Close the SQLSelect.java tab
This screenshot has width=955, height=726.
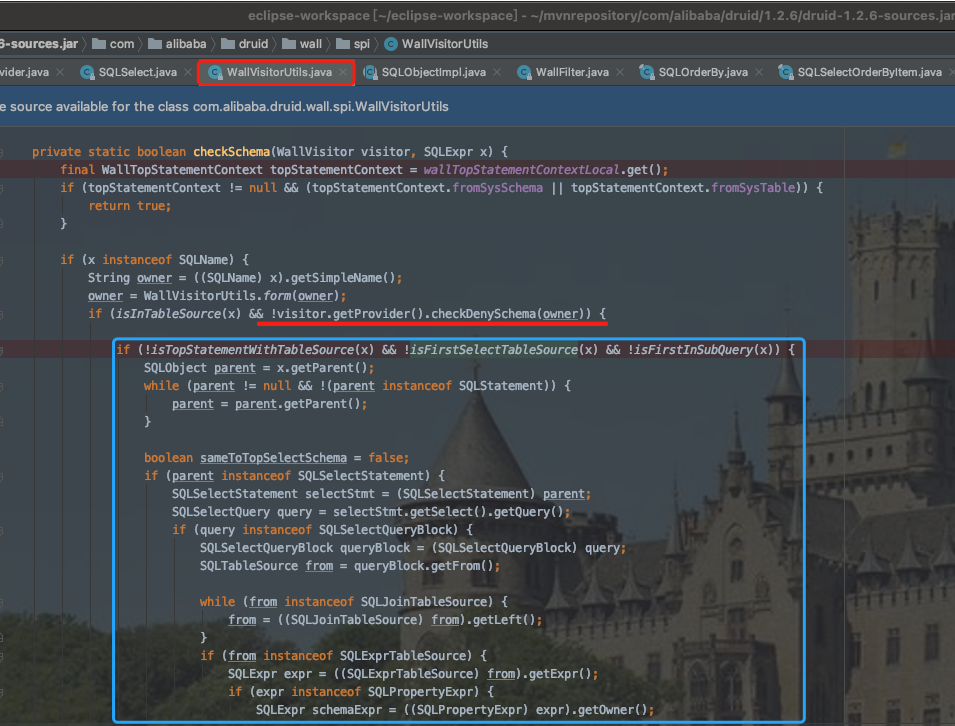pos(188,72)
